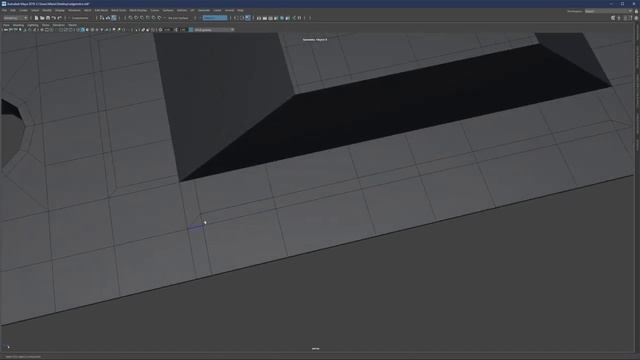This screenshot has width=640, height=360.
Task: Open the UV menu
Action: pyautogui.click(x=192, y=10)
